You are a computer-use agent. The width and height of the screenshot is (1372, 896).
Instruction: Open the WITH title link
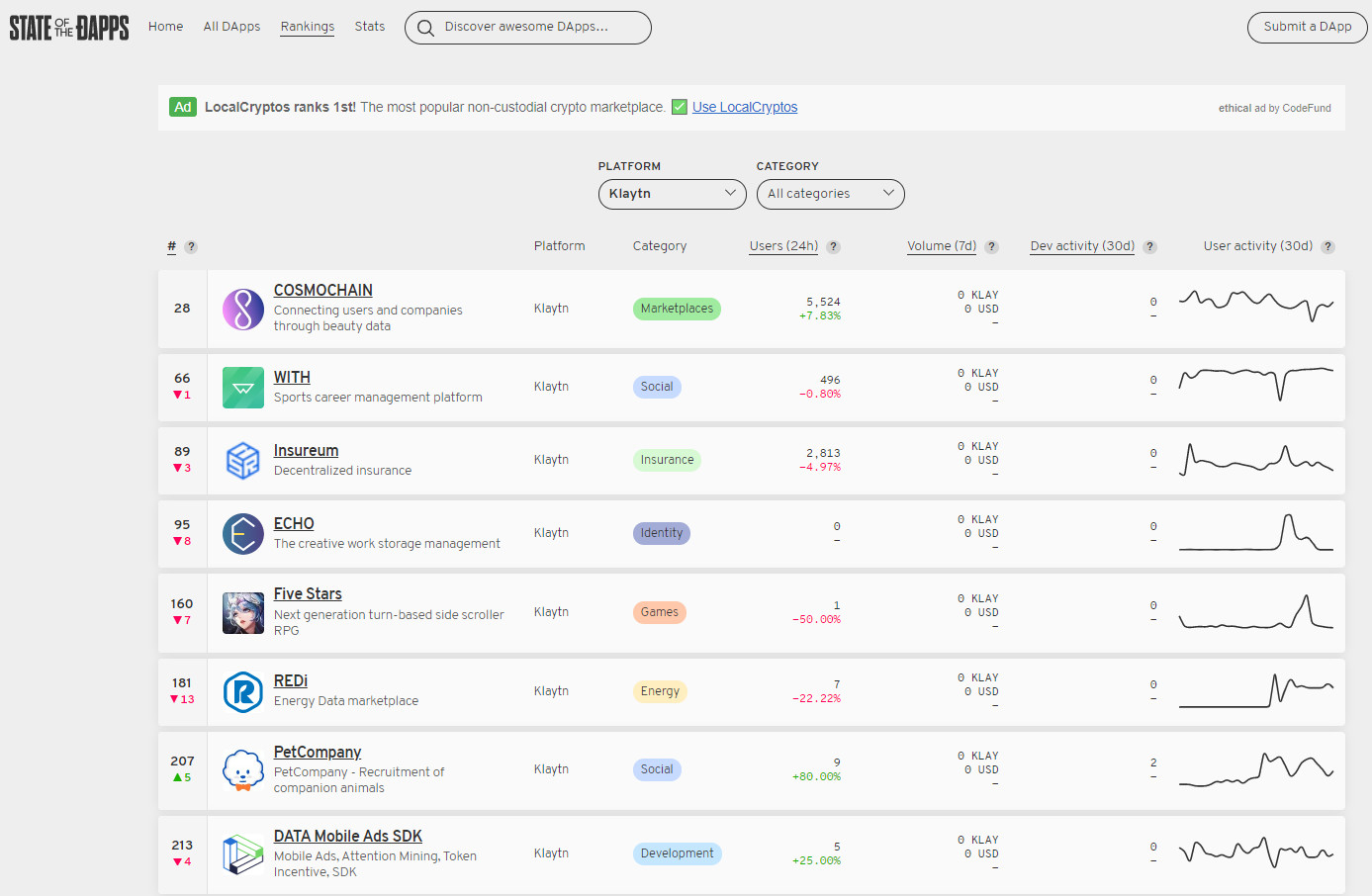(x=292, y=378)
